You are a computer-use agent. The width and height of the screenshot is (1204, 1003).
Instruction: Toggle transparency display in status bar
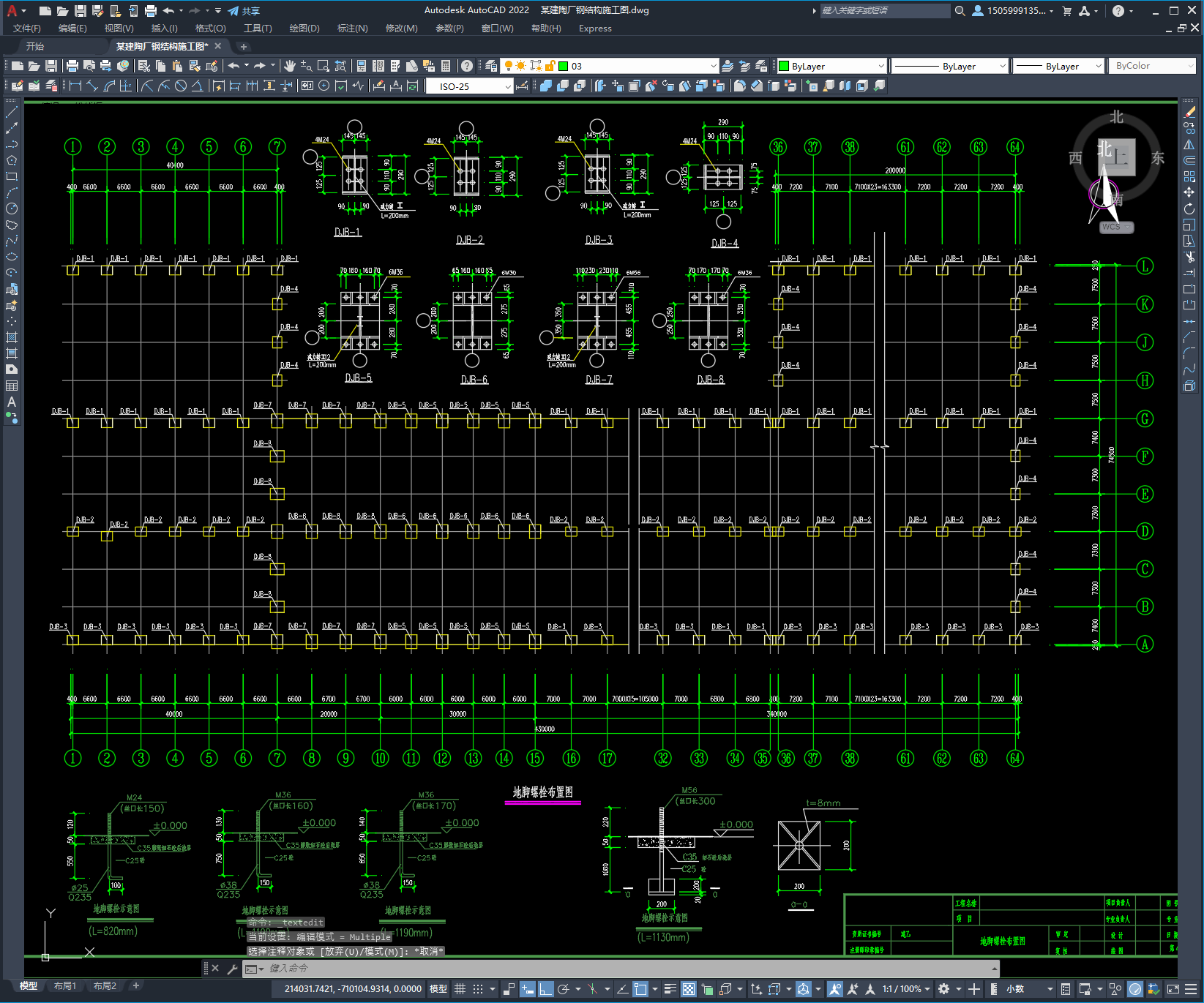coord(688,989)
